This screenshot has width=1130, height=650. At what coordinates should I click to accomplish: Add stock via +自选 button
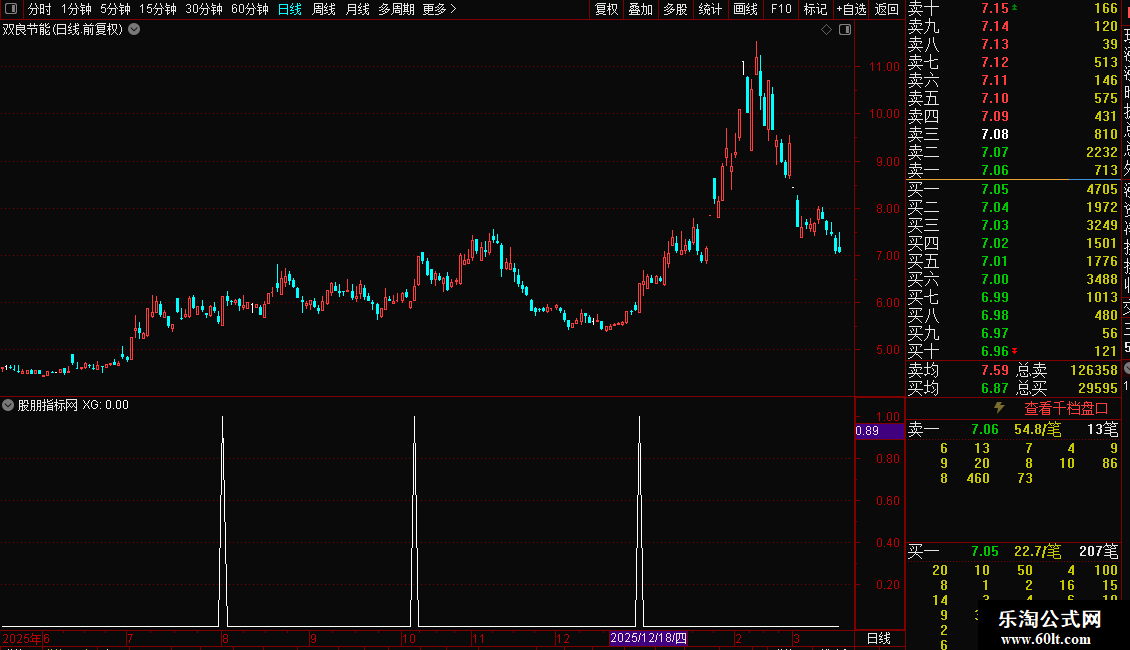tap(852, 9)
